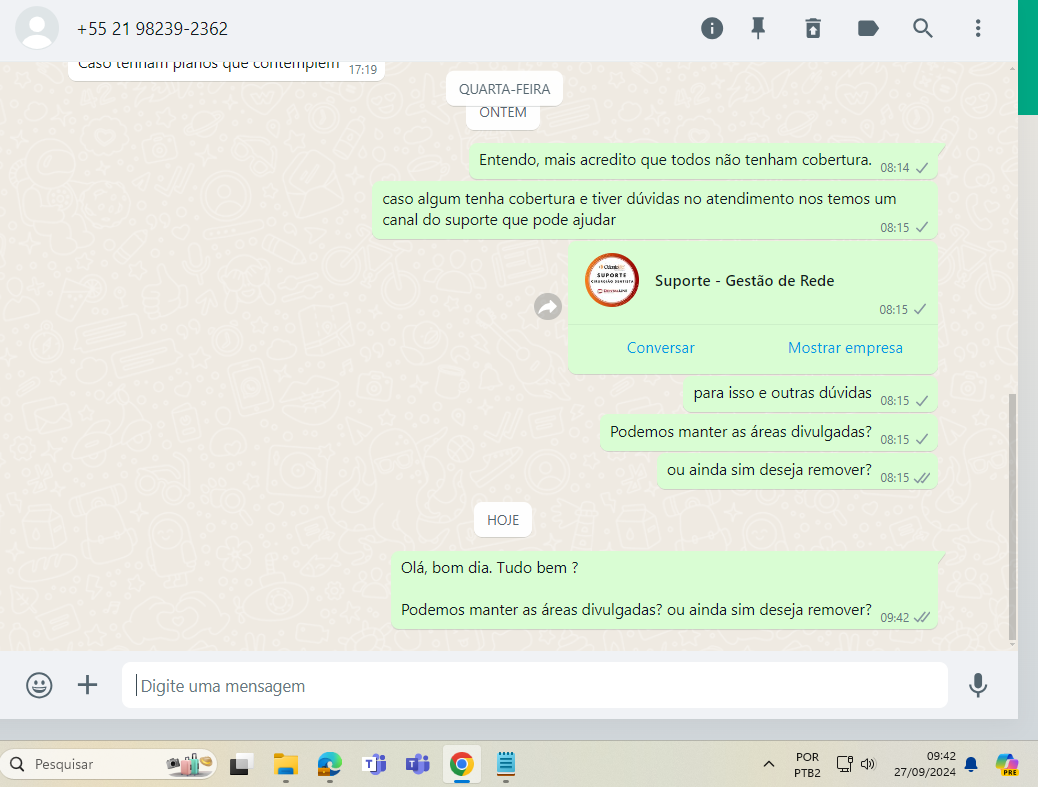Open the emoji picker
Viewport: 1038px width, 787px height.
[39, 685]
